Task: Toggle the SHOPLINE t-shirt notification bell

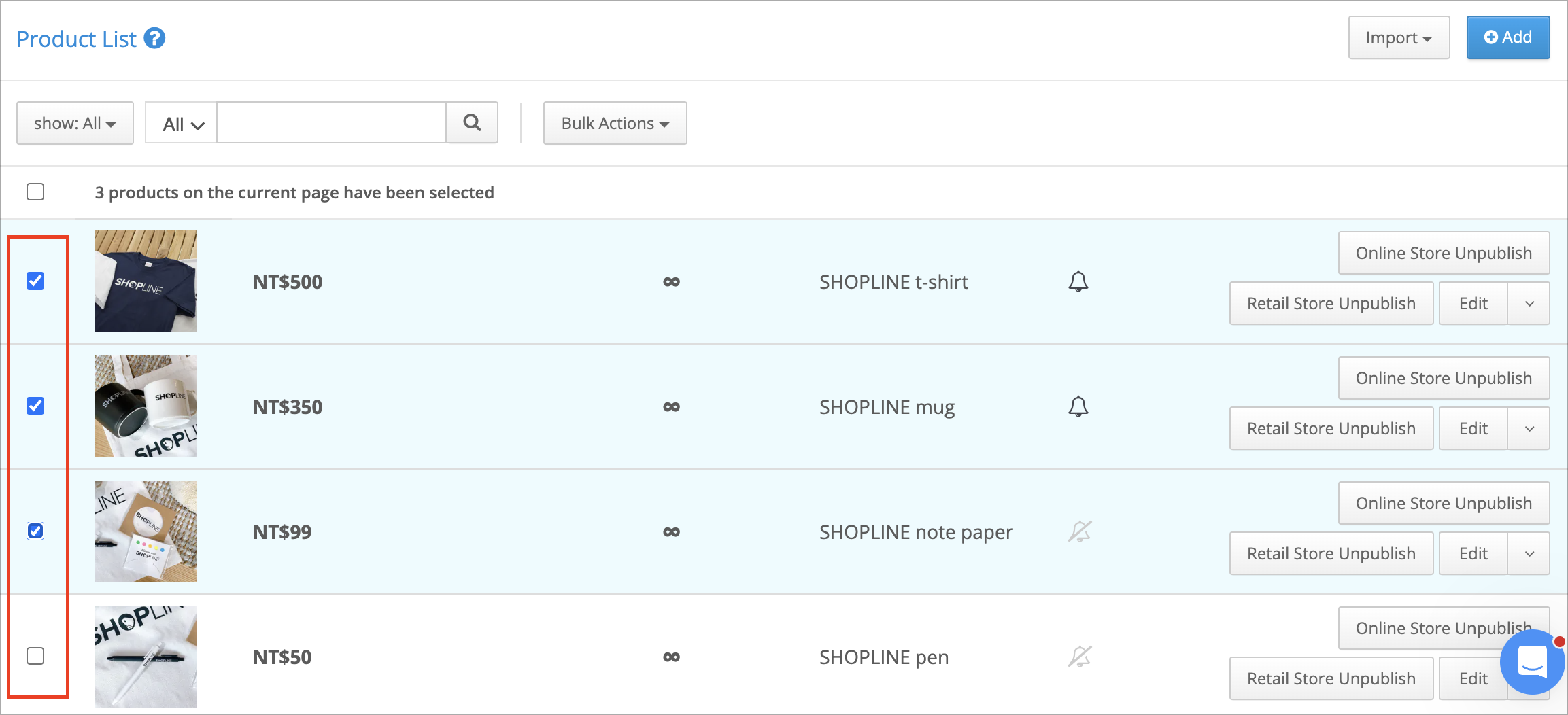Action: pyautogui.click(x=1078, y=281)
